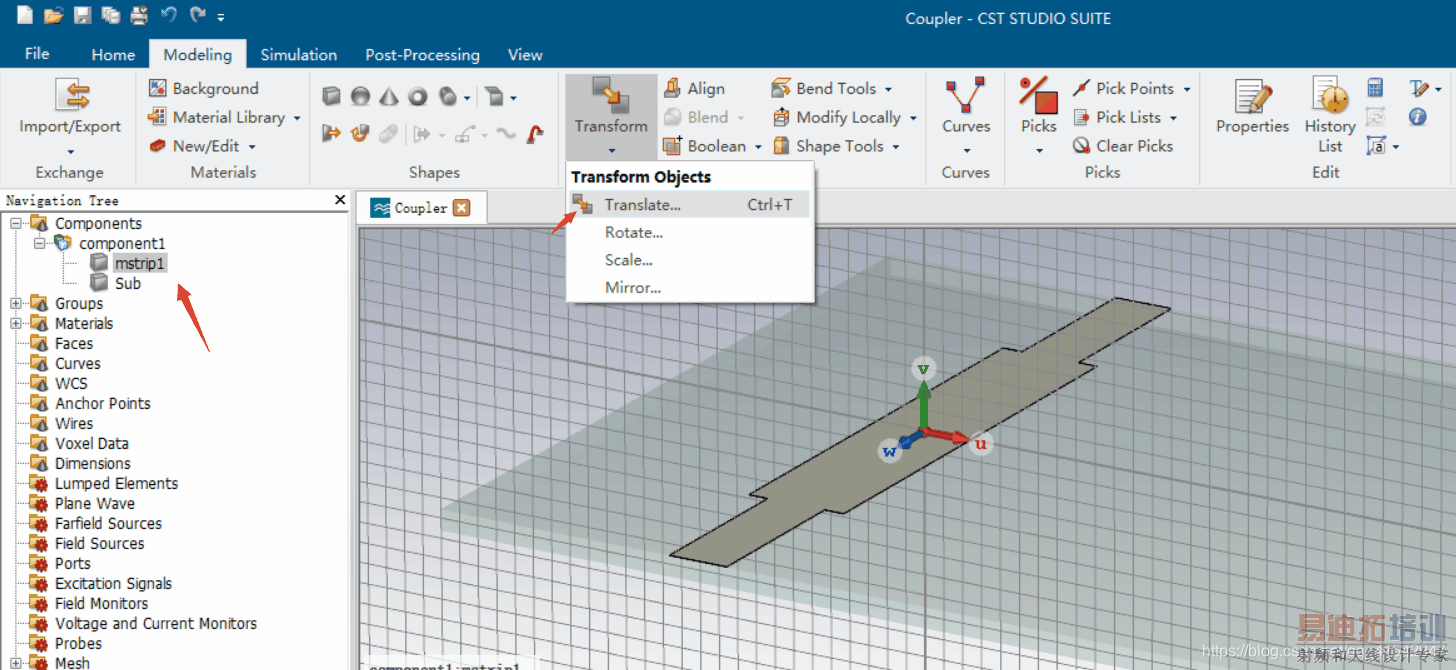
Task: Click the extrude face icon in Shapes
Action: coord(332,133)
